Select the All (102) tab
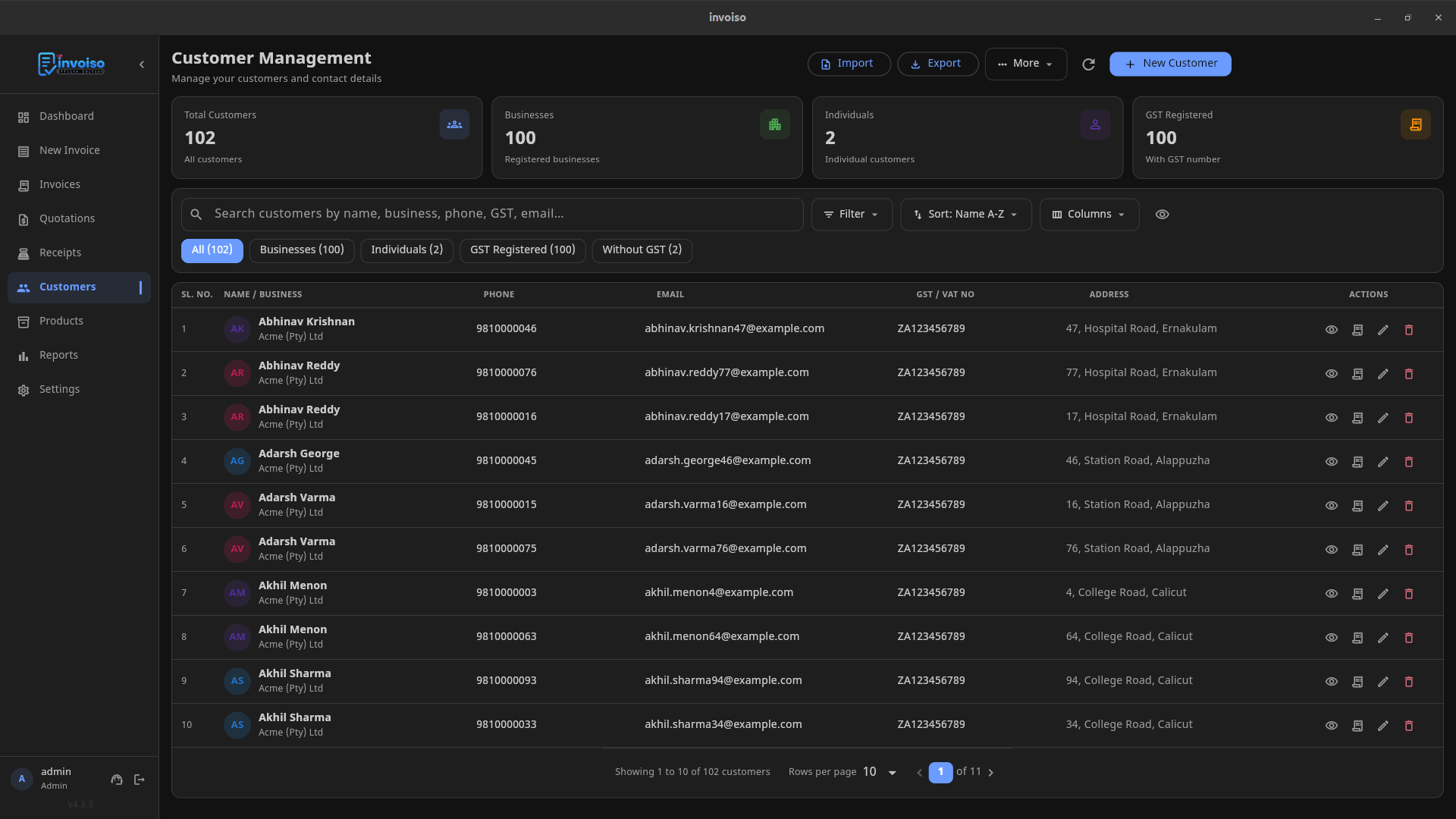Image resolution: width=1456 pixels, height=819 pixels. point(212,250)
